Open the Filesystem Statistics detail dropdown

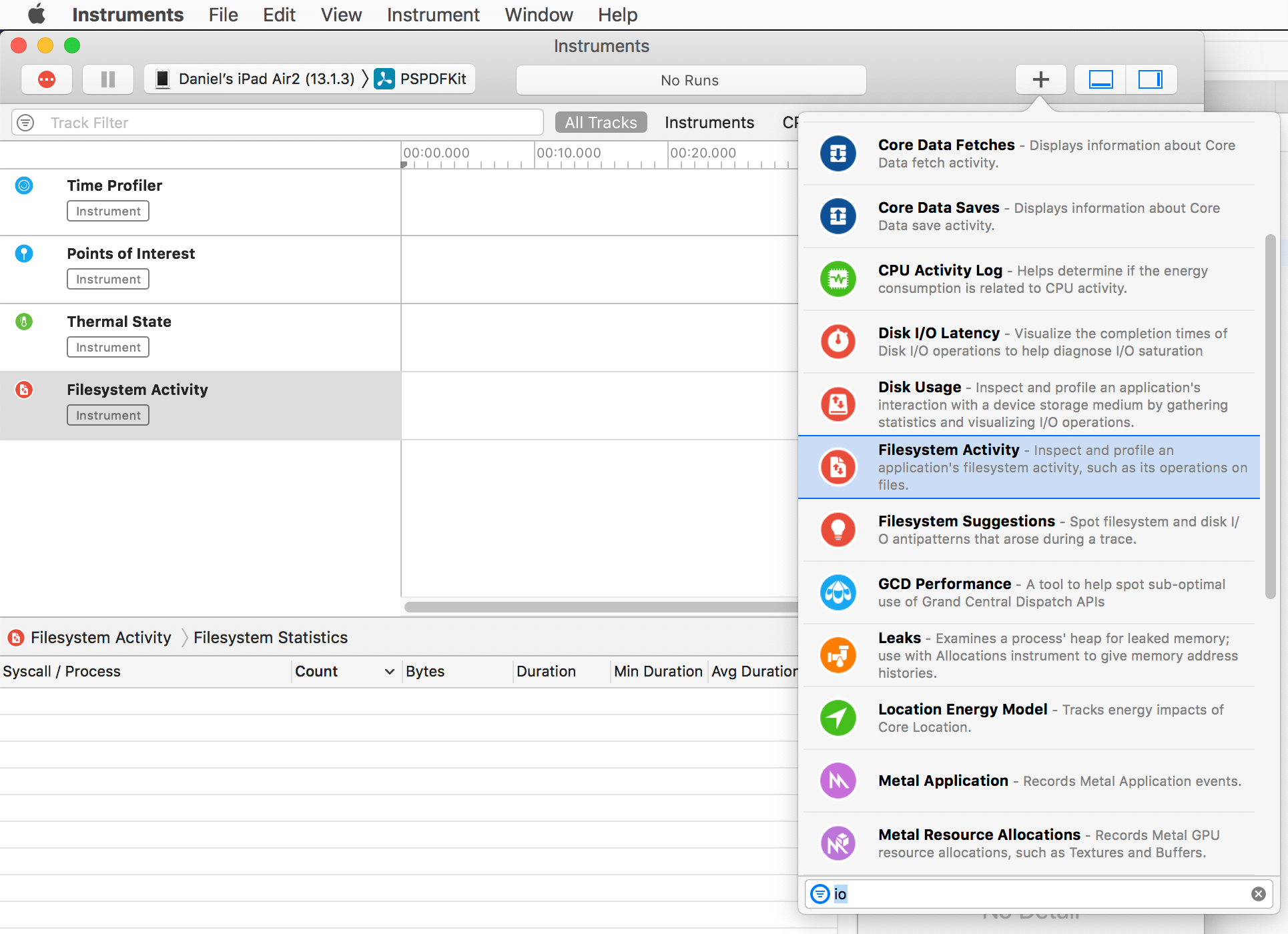tap(270, 638)
